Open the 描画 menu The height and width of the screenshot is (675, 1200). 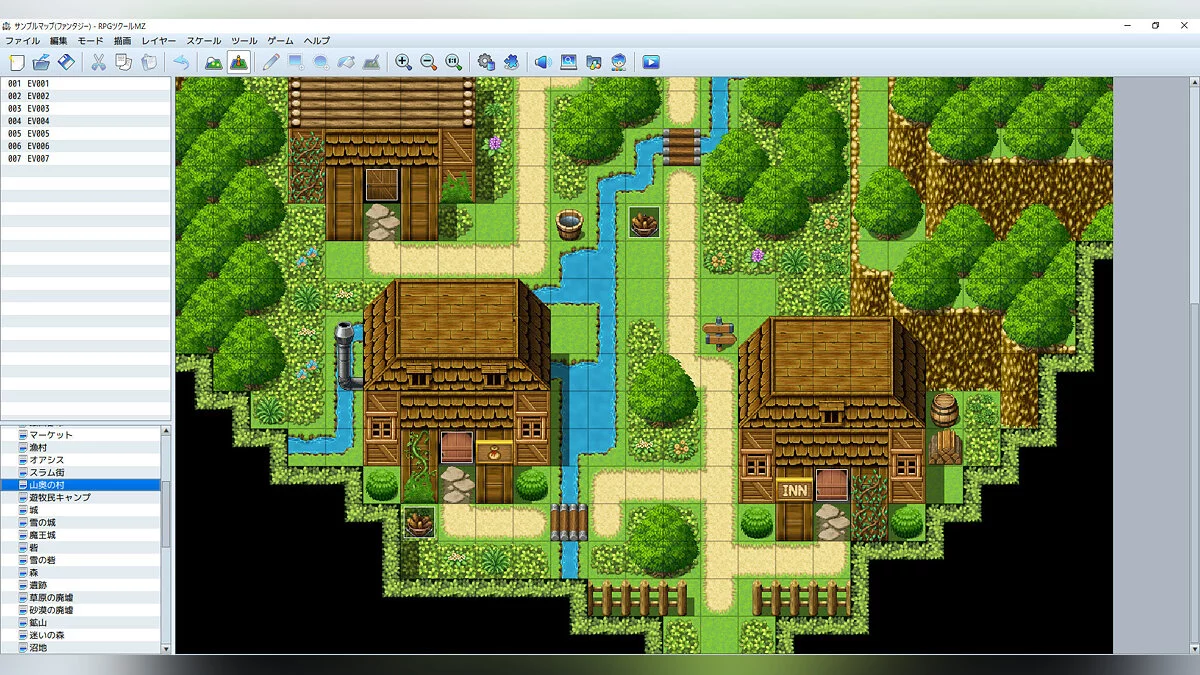pos(122,41)
